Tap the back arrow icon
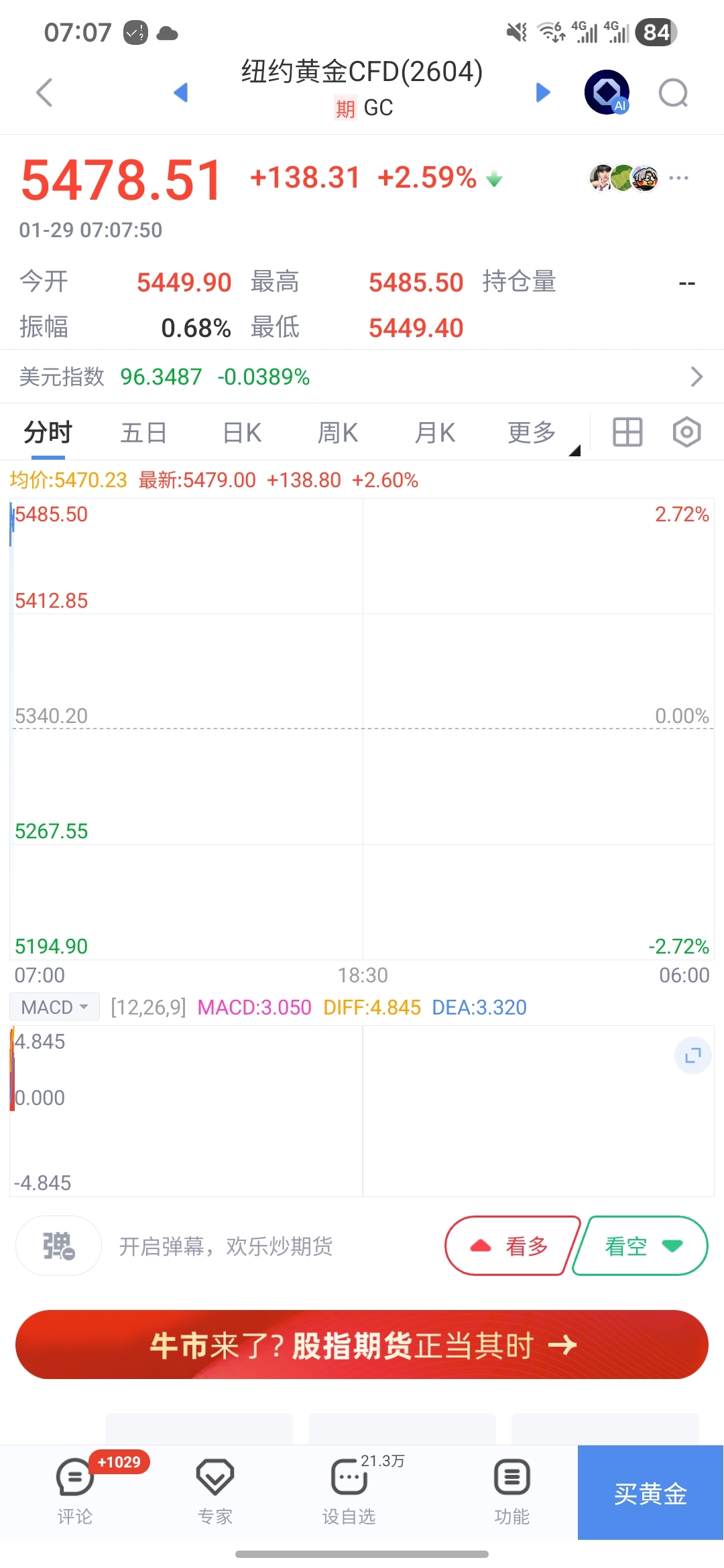Viewport: 724px width, 1568px height. pos(44,92)
